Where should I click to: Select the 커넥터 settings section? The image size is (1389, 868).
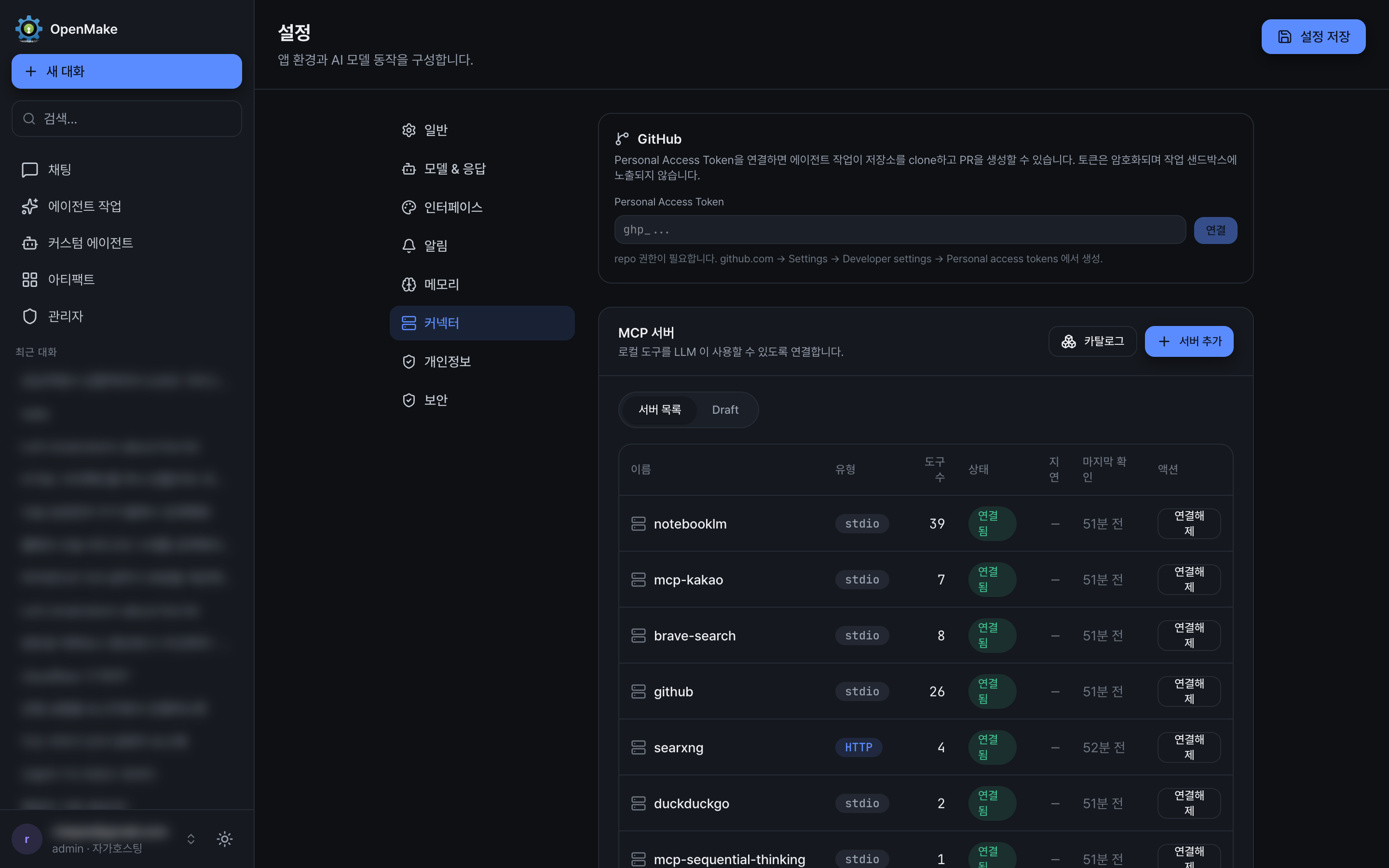click(x=482, y=323)
